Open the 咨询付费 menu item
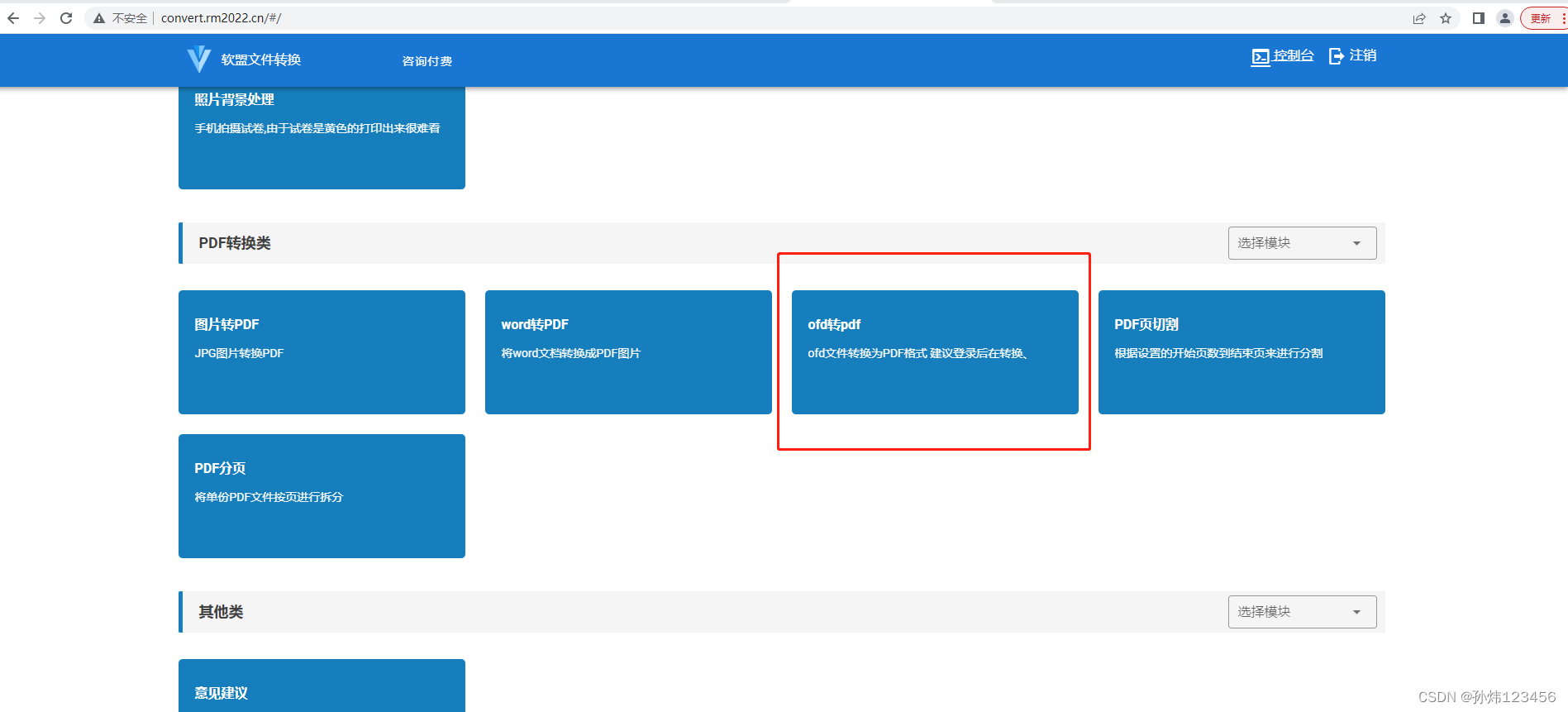Viewport: 1568px width, 712px height. coord(427,61)
